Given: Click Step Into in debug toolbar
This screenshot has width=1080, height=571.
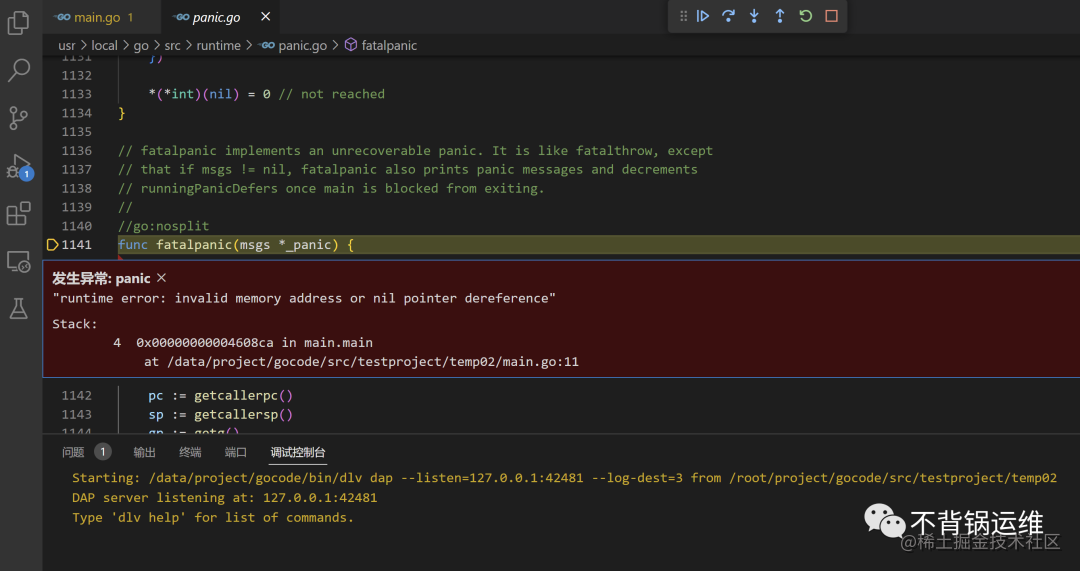Looking at the screenshot, I should click(x=754, y=16).
